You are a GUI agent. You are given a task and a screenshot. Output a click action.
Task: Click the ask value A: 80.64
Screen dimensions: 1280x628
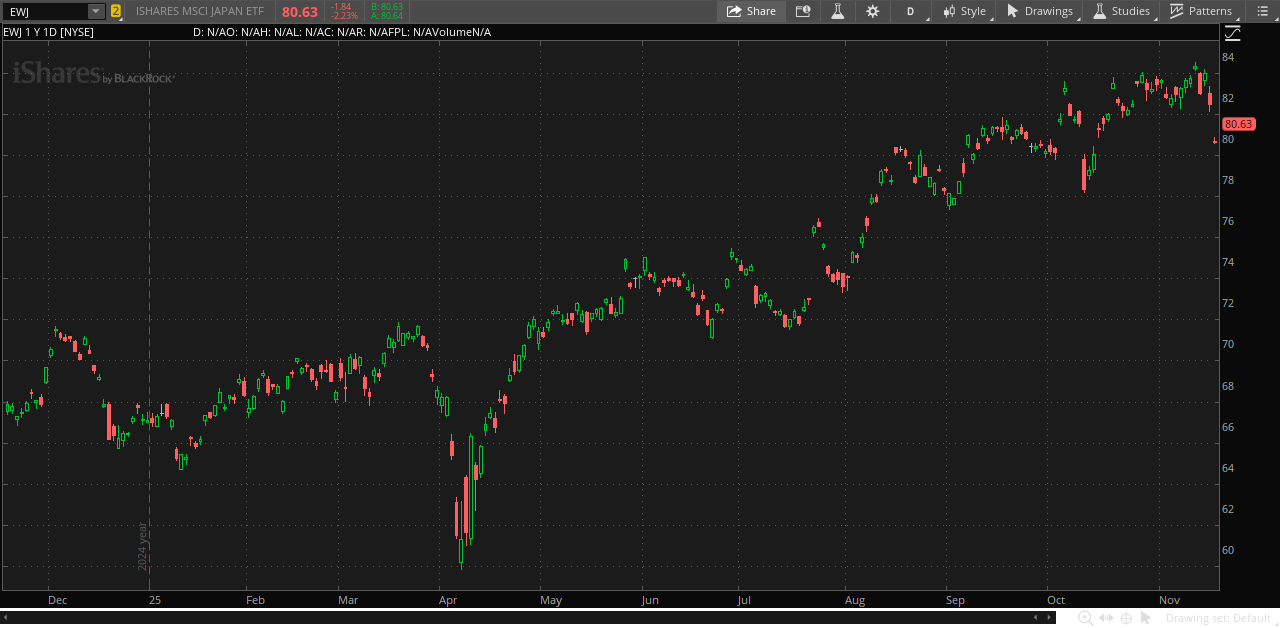tap(386, 16)
